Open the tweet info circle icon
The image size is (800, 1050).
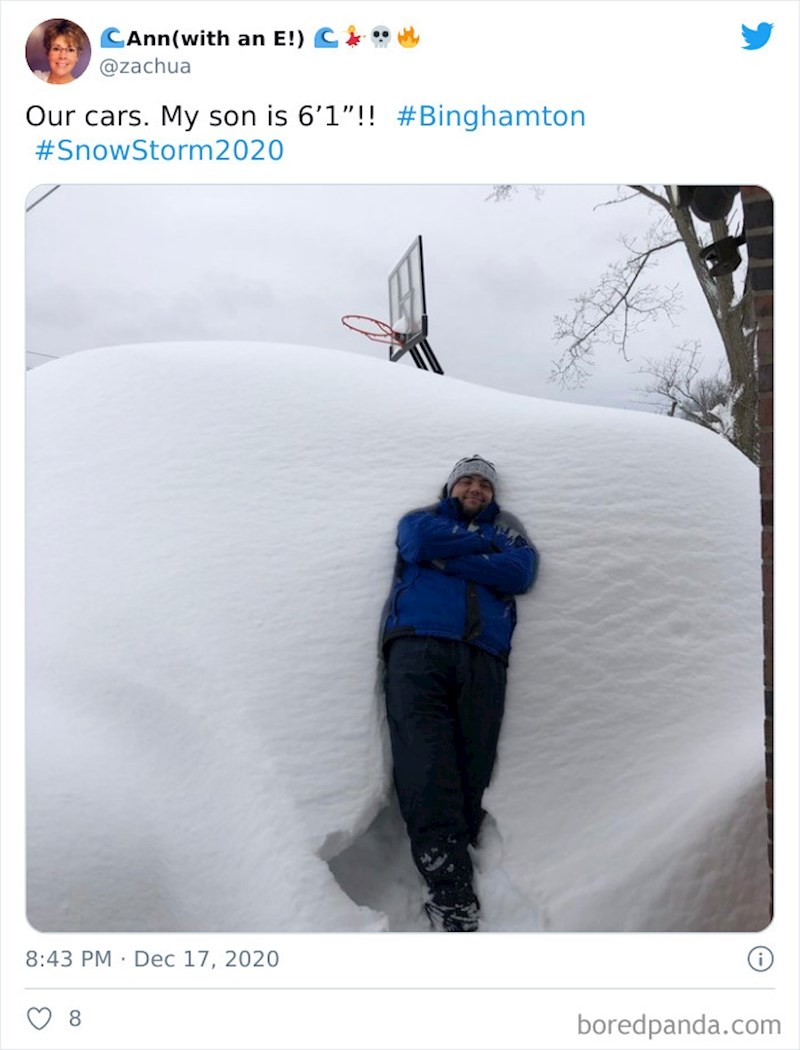coord(760,959)
